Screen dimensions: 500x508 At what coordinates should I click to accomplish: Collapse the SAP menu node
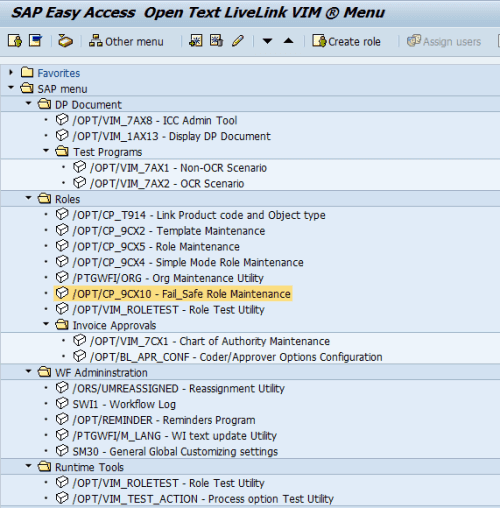click(11, 88)
